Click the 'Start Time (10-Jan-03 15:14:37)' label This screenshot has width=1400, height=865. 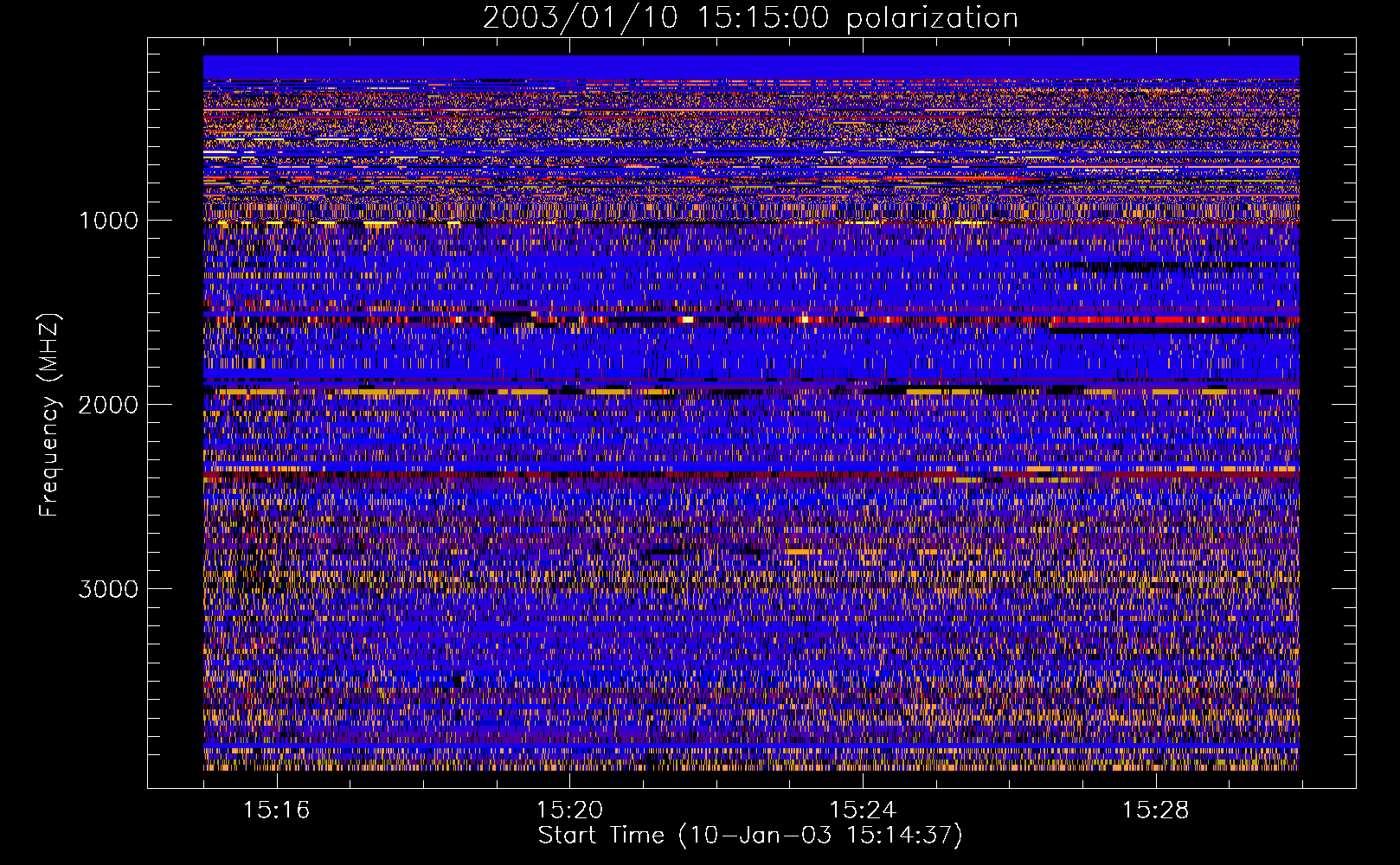pos(750,836)
